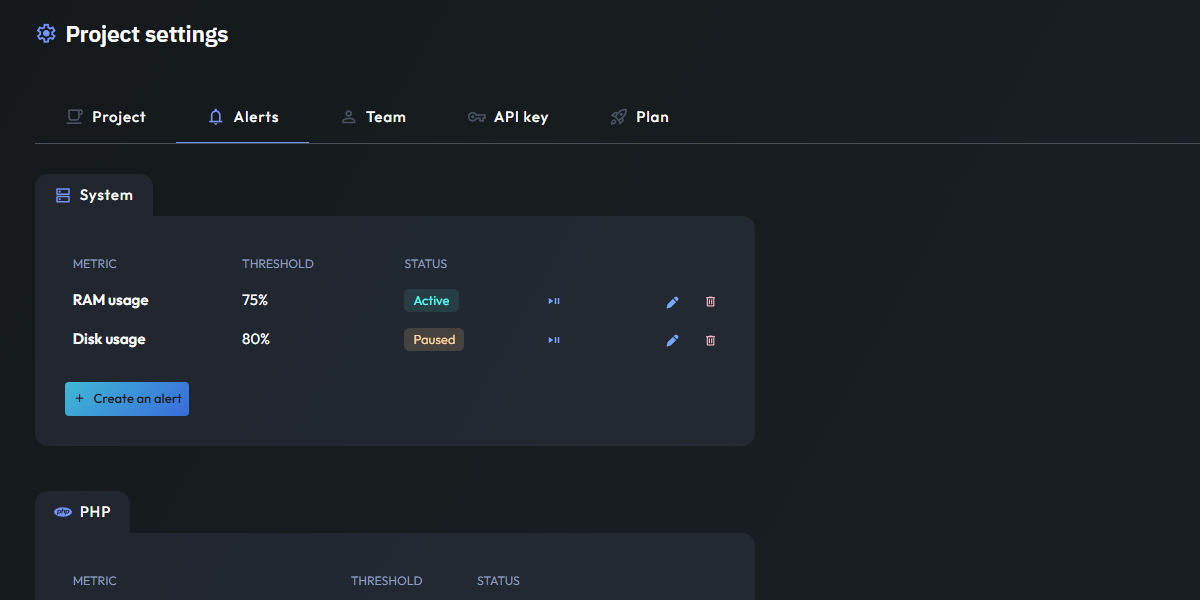Go to the API key tab

[x=508, y=117]
